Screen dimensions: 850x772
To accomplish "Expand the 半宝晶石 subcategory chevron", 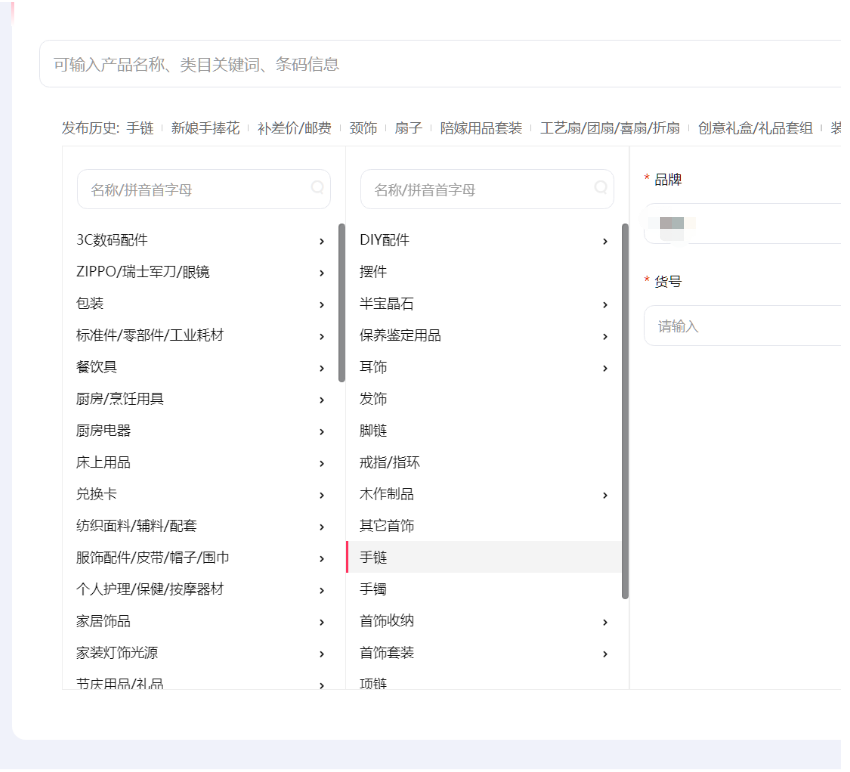I will click(605, 305).
